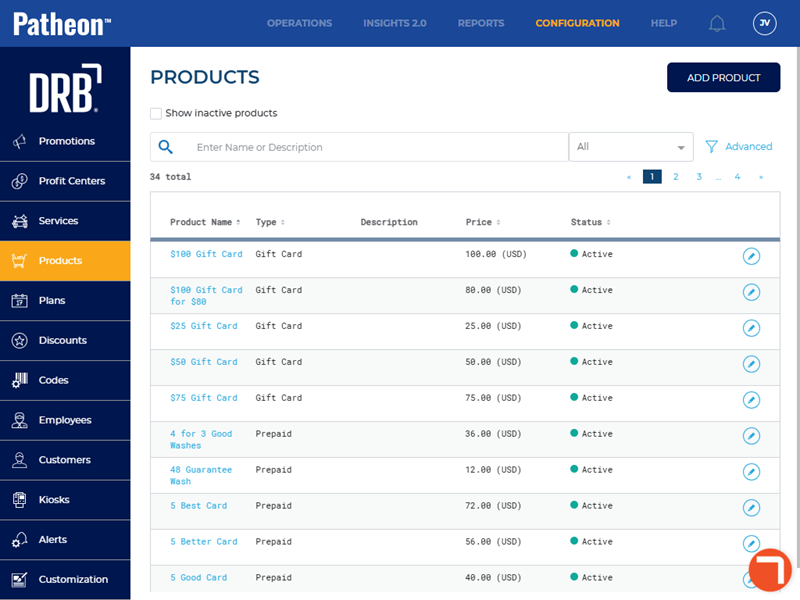This screenshot has width=800, height=600.
Task: Click edit pencil for $25 Gift Card
Action: click(x=751, y=328)
